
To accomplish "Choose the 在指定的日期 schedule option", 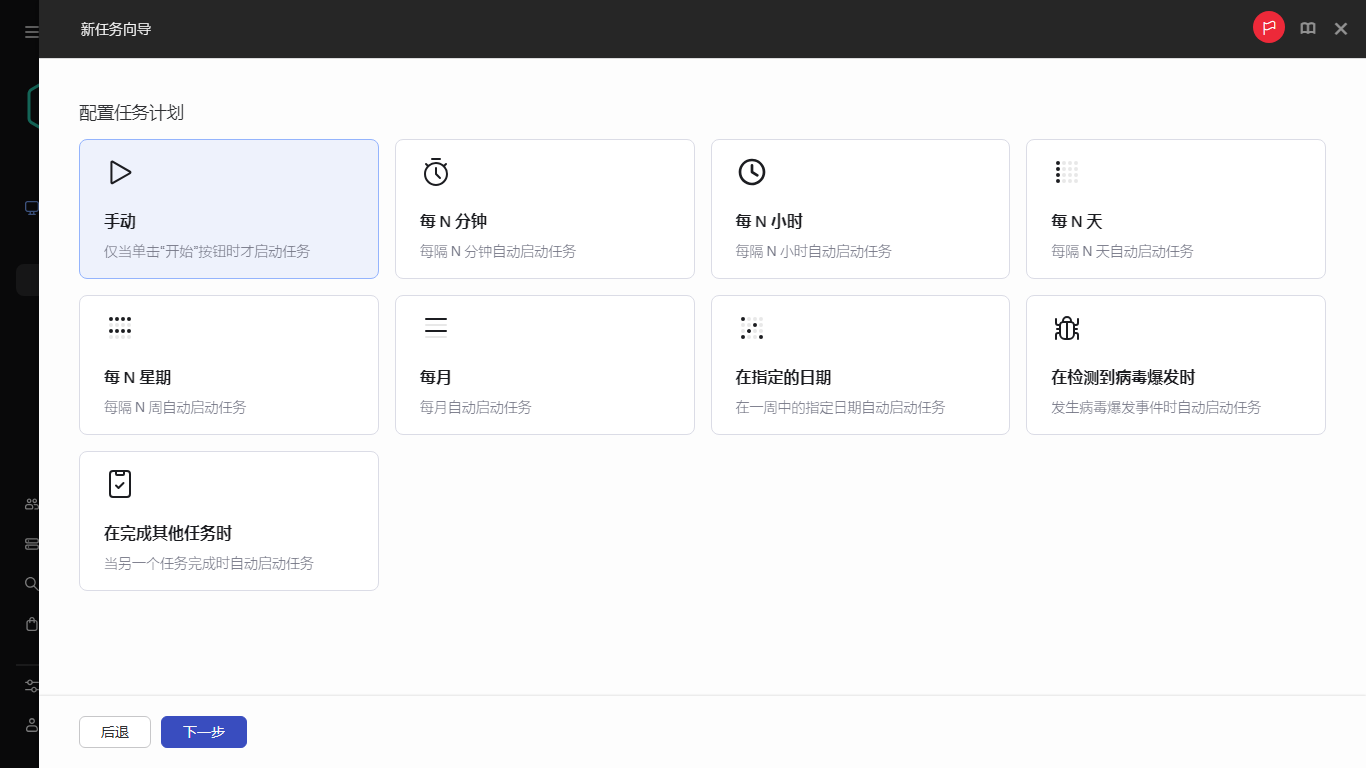I will (860, 364).
